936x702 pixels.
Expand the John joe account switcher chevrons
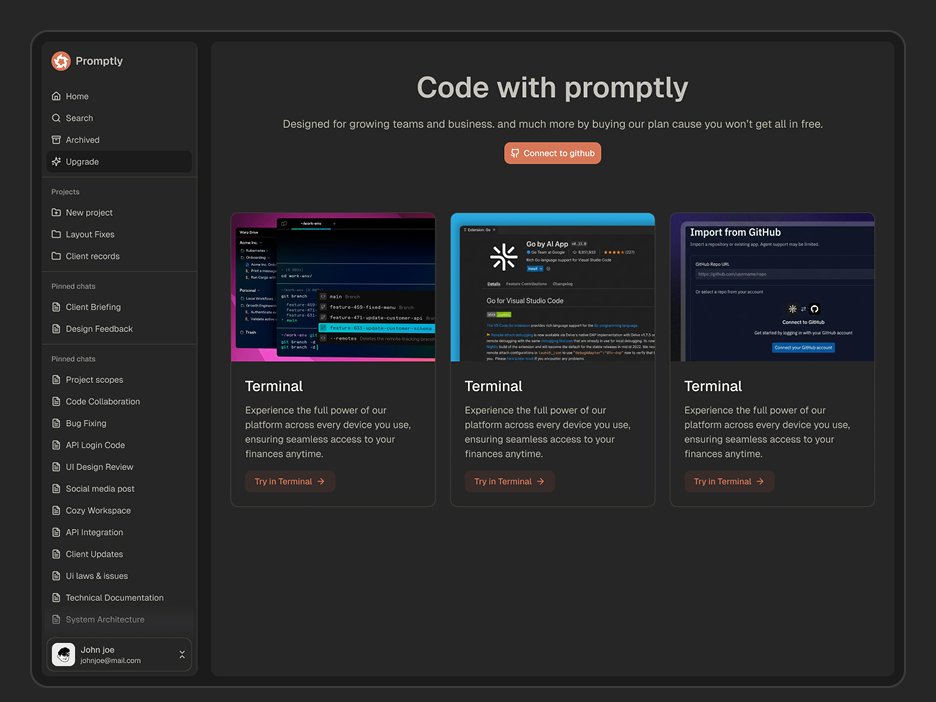[x=182, y=655]
